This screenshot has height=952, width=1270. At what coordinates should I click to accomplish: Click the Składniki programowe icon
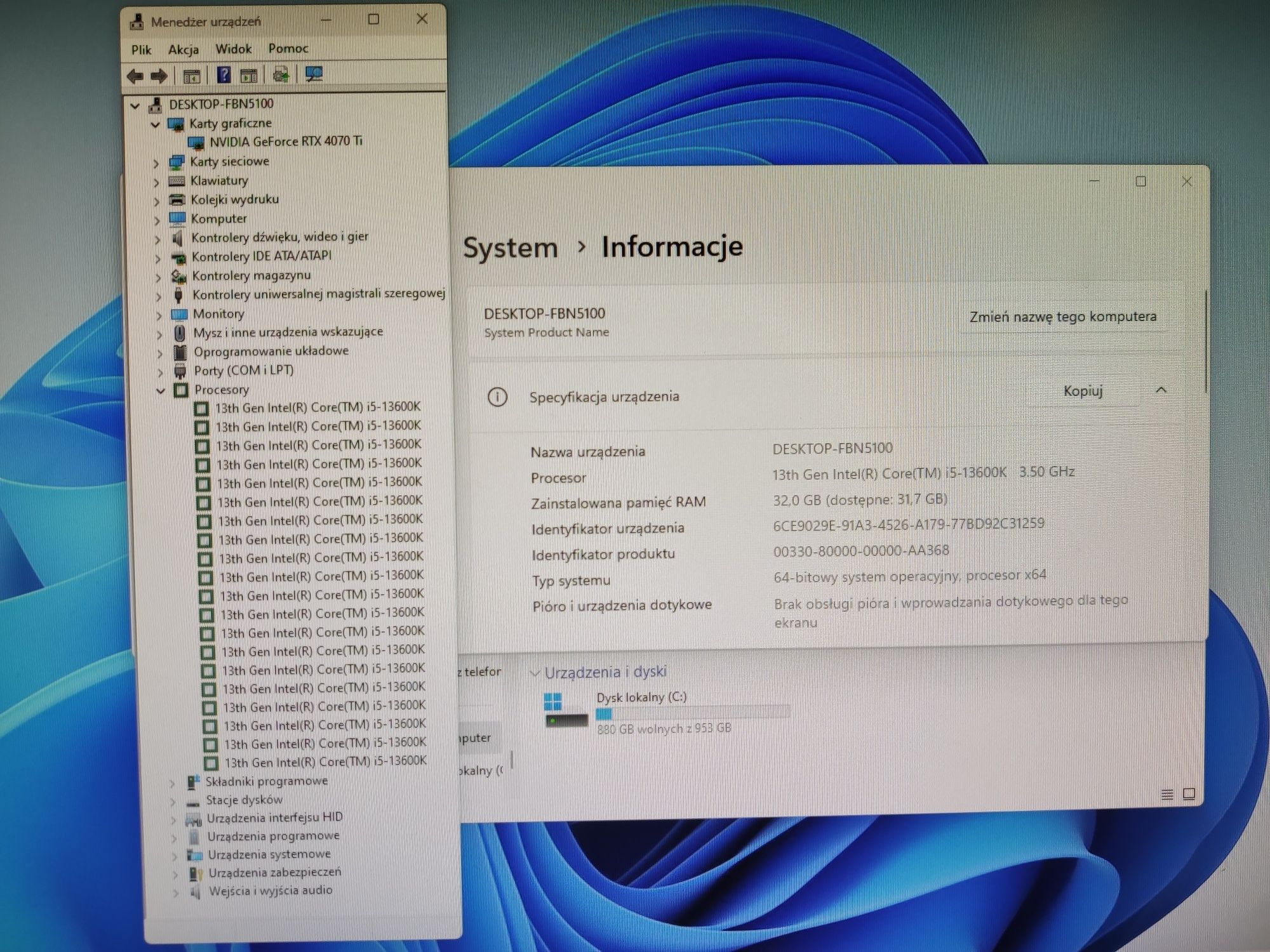point(193,782)
